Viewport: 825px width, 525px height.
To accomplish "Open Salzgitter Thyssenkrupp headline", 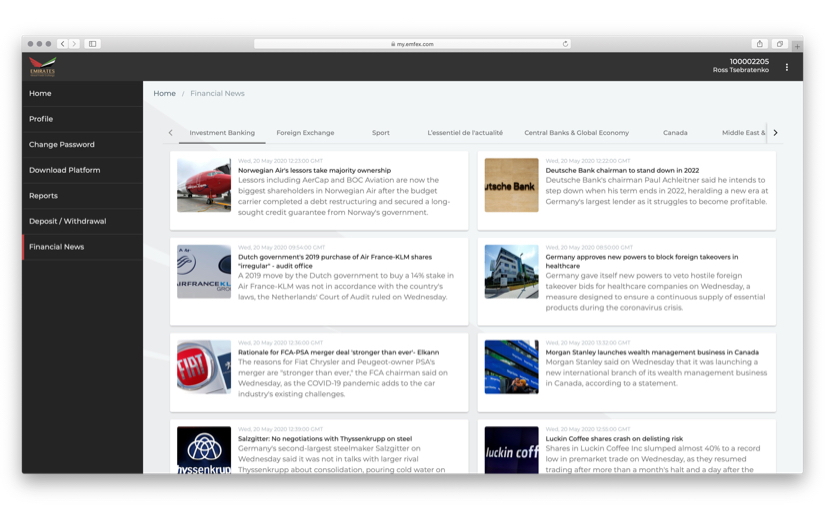I will click(325, 439).
